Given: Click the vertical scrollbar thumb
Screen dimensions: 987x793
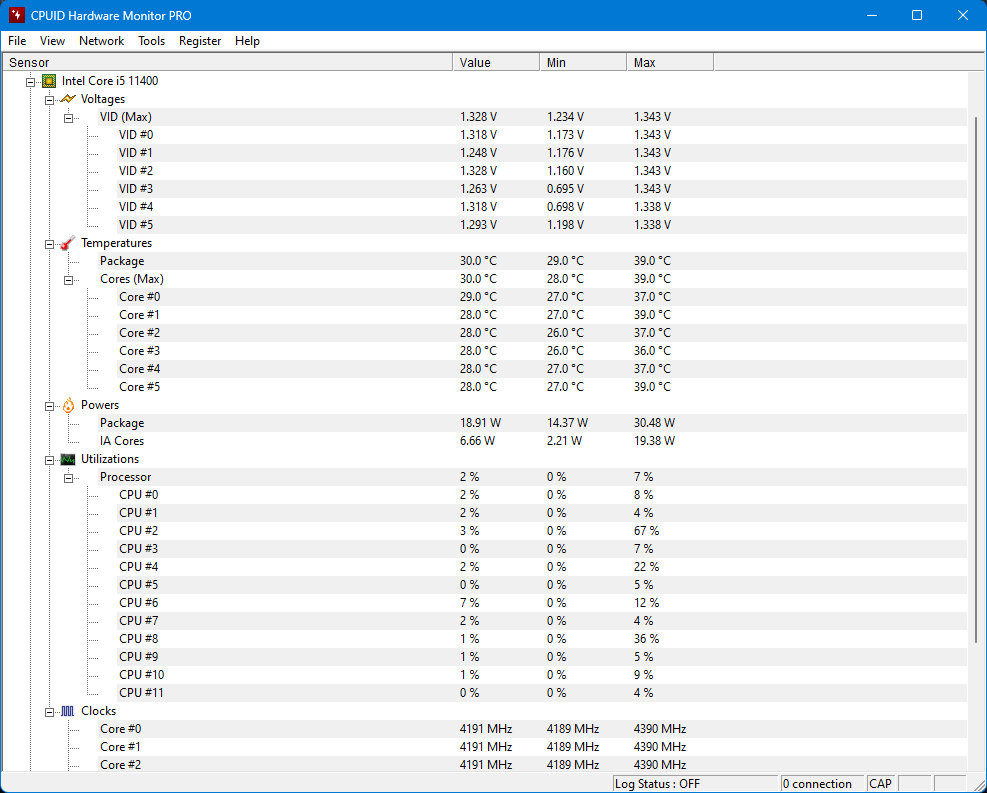Looking at the screenshot, I should click(976, 380).
